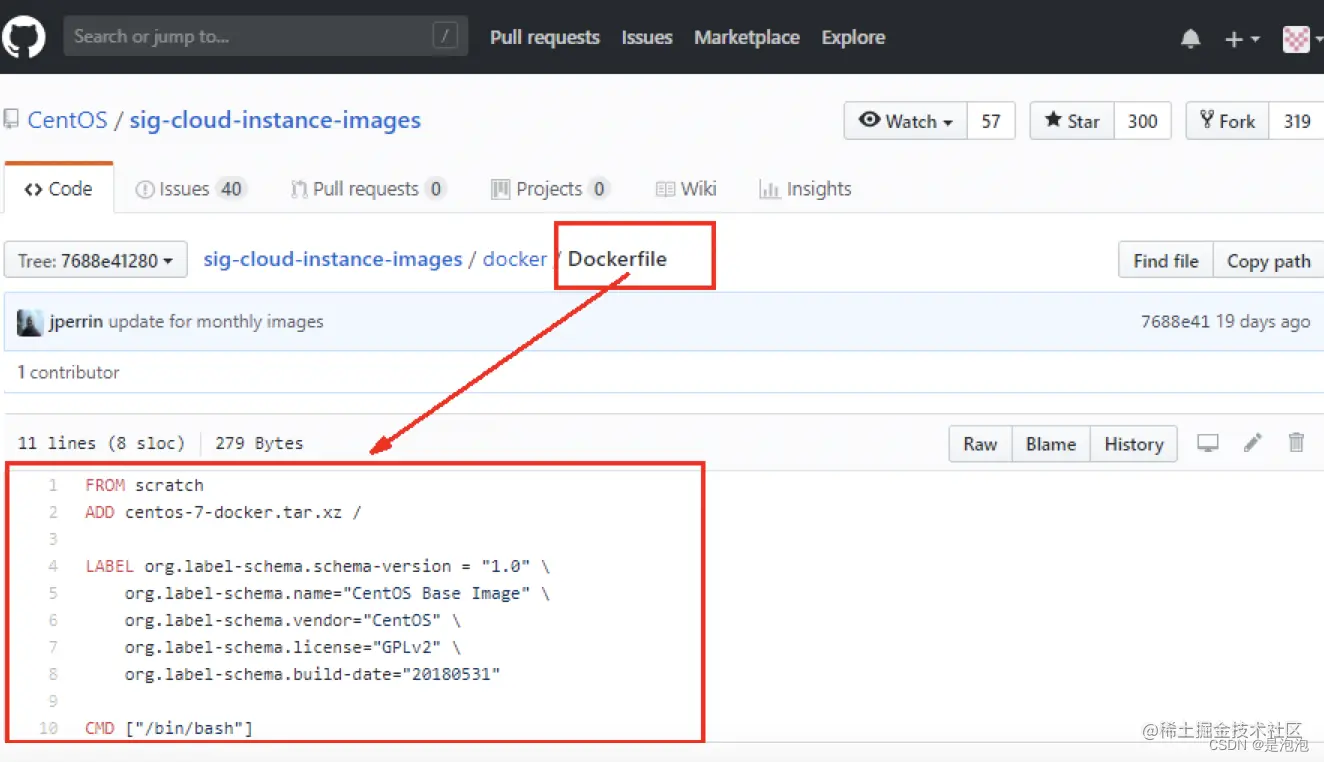Fork the repository
The width and height of the screenshot is (1324, 762).
tap(1228, 121)
